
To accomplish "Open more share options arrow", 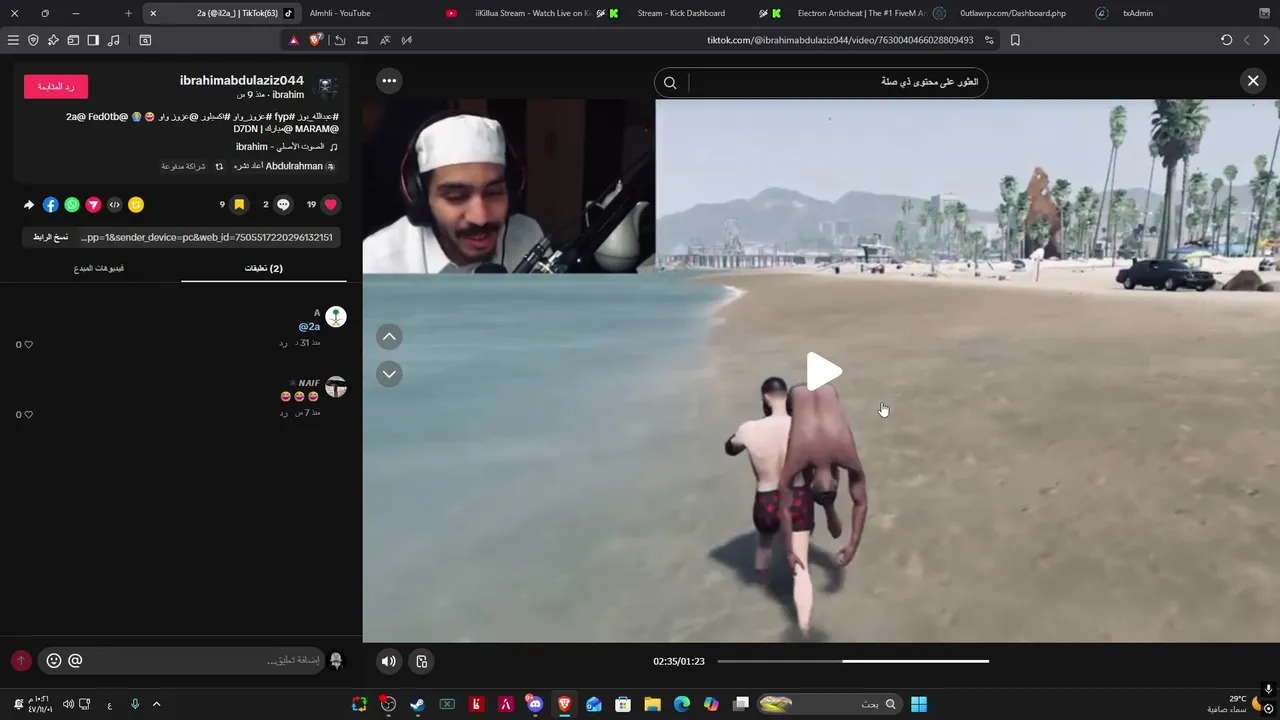I will coord(29,204).
